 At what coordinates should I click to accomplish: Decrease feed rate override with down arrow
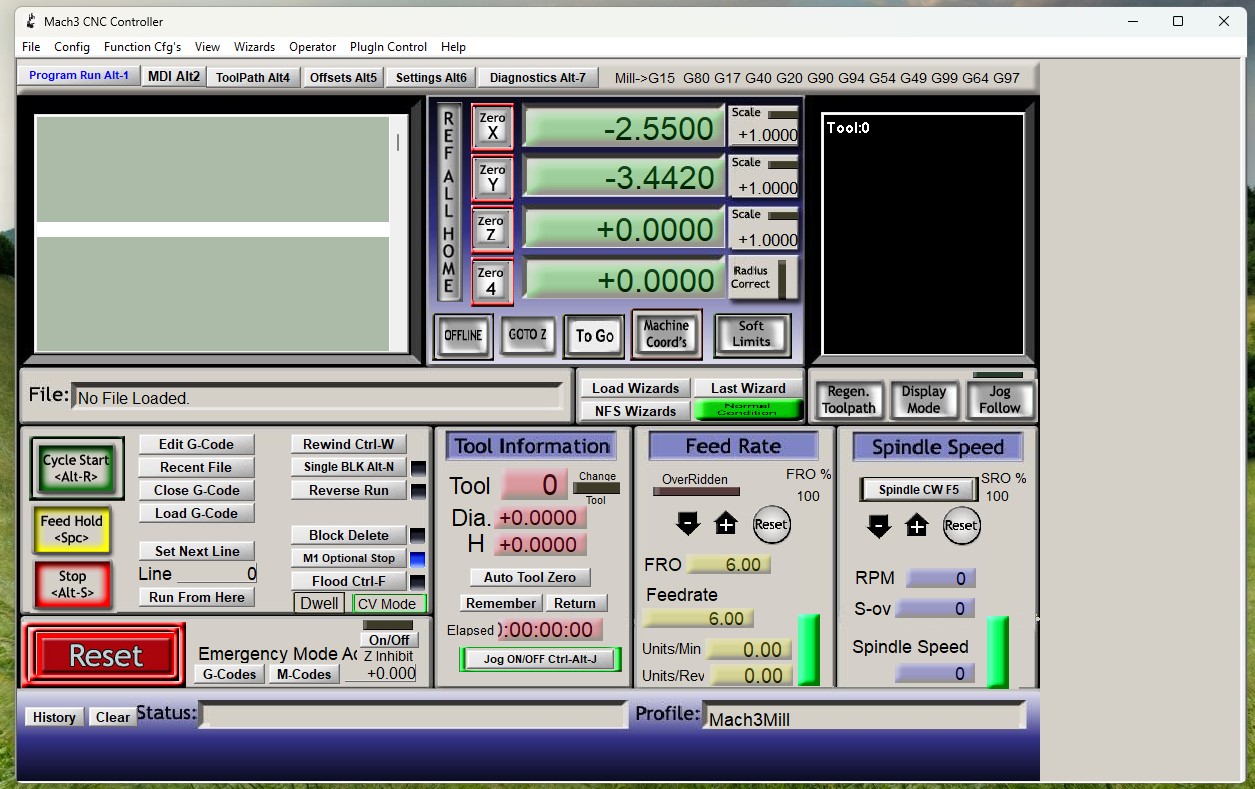tap(687, 523)
